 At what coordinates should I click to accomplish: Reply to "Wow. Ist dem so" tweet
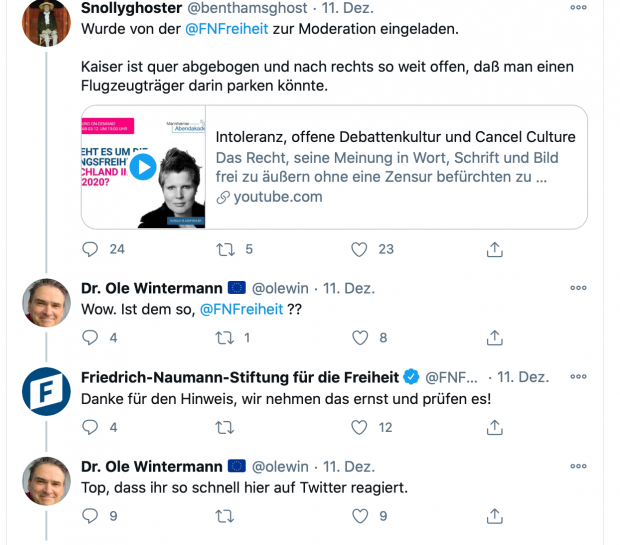(91, 338)
